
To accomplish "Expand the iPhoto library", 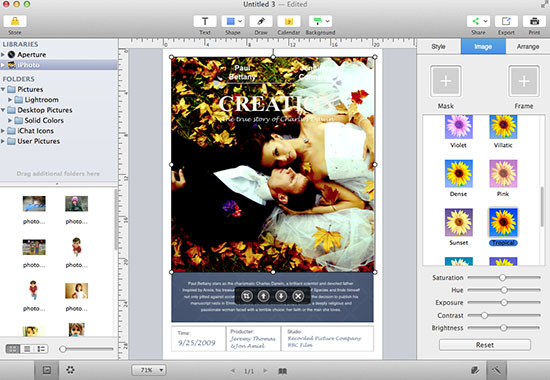I will click(3, 65).
